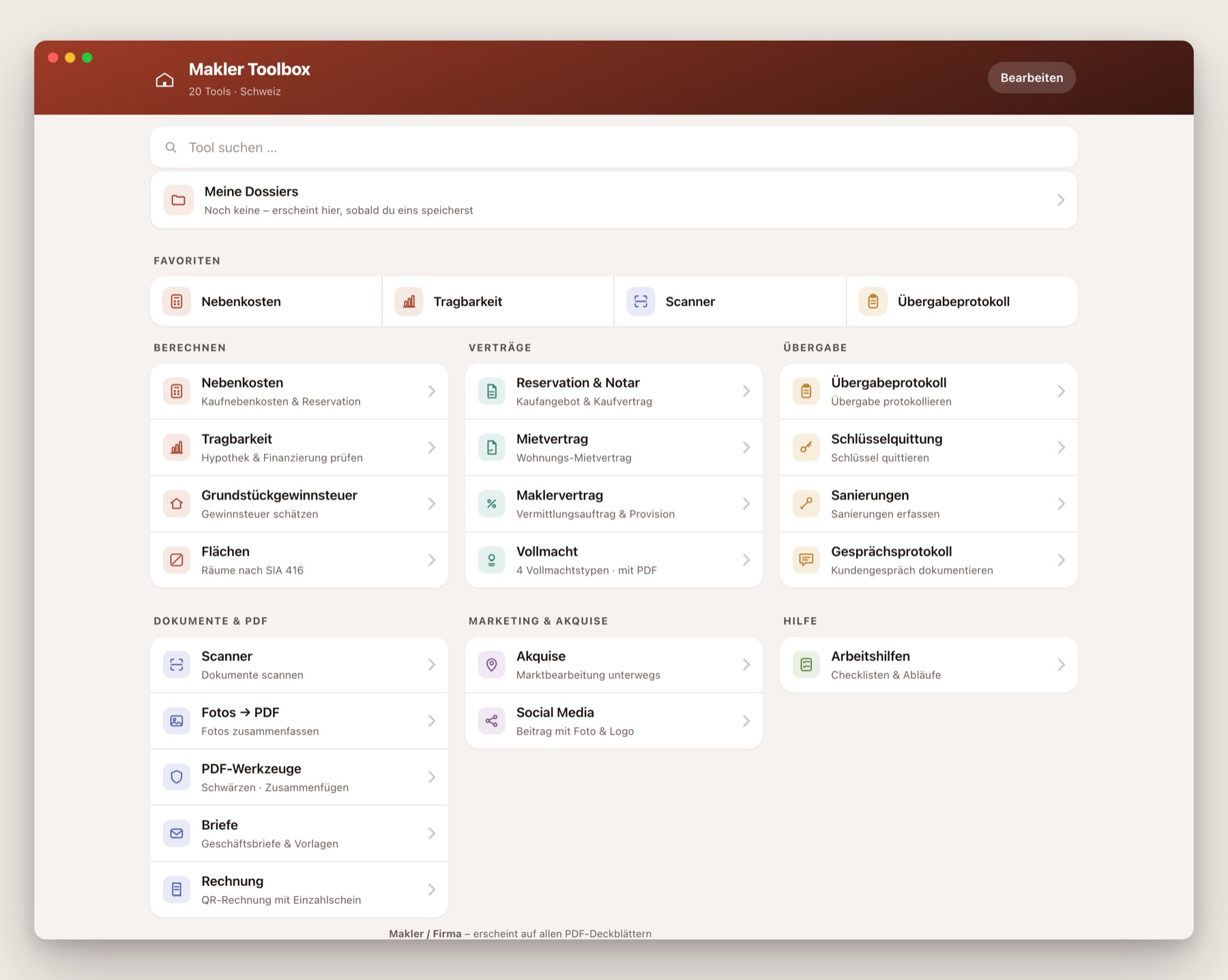
Task: Click 'Marktbearbeitung unterwegs' subtitle
Action: click(x=588, y=675)
